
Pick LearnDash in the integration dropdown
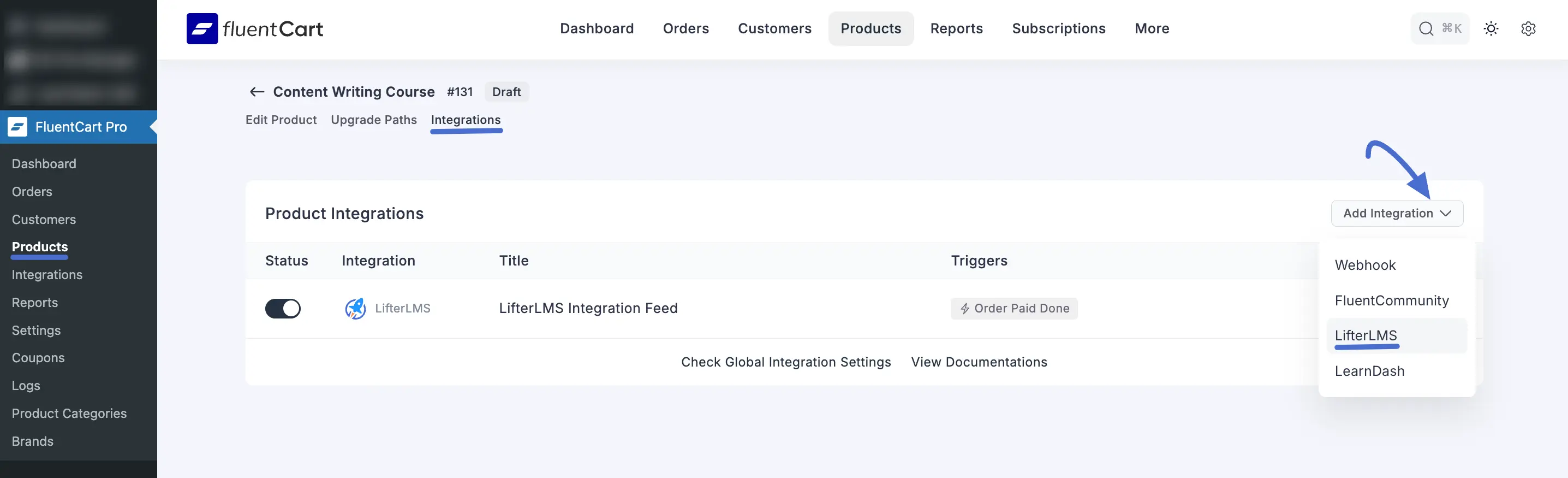tap(1369, 371)
